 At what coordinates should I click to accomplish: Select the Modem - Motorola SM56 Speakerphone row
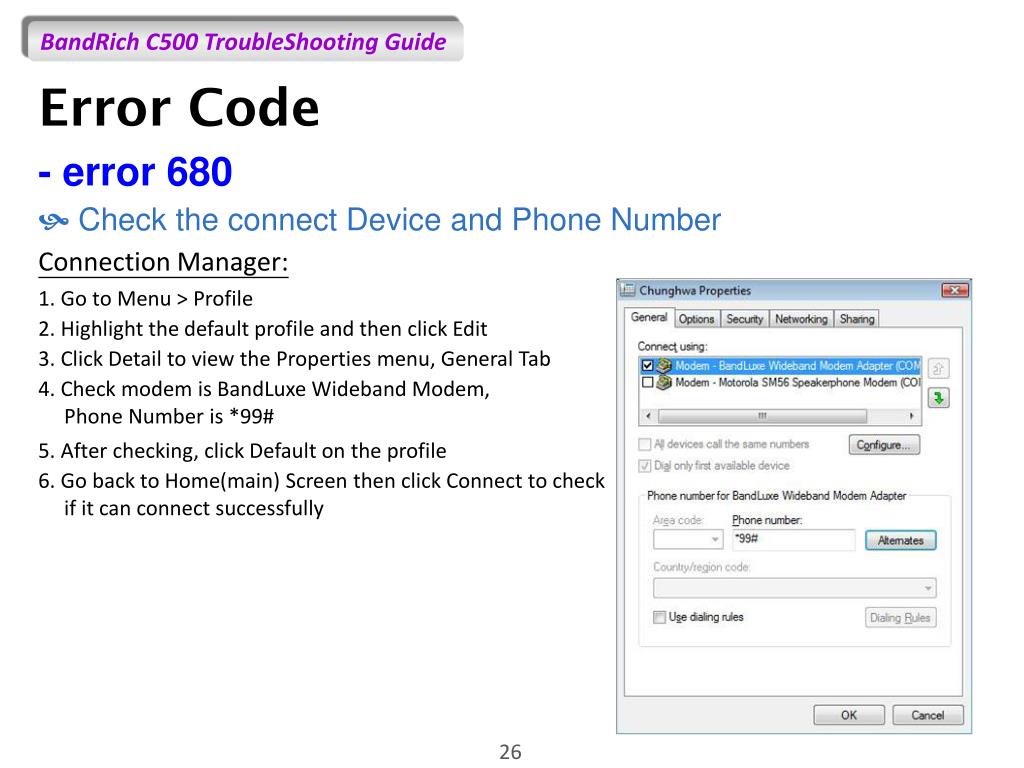point(781,383)
